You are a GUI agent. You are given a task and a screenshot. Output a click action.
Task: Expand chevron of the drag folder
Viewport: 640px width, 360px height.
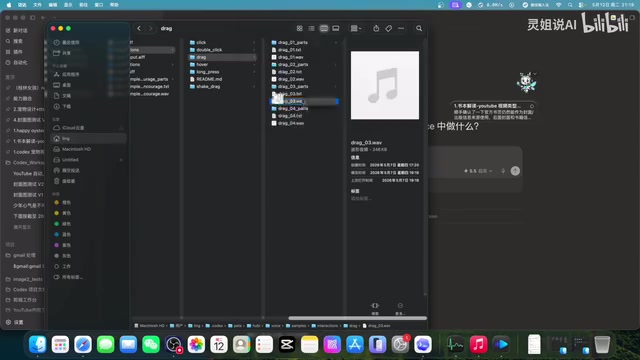pos(254,57)
